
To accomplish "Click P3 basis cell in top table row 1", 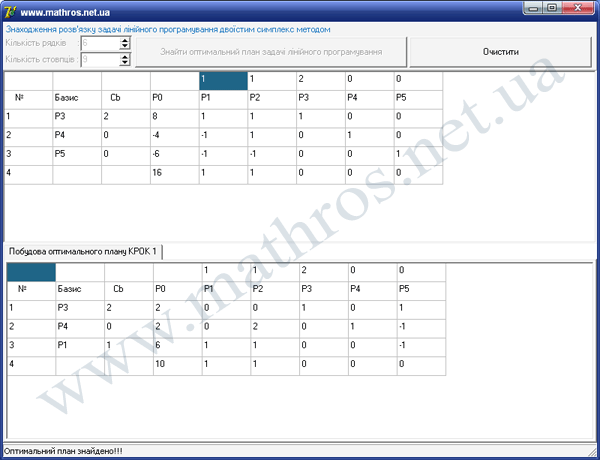I will pyautogui.click(x=77, y=119).
